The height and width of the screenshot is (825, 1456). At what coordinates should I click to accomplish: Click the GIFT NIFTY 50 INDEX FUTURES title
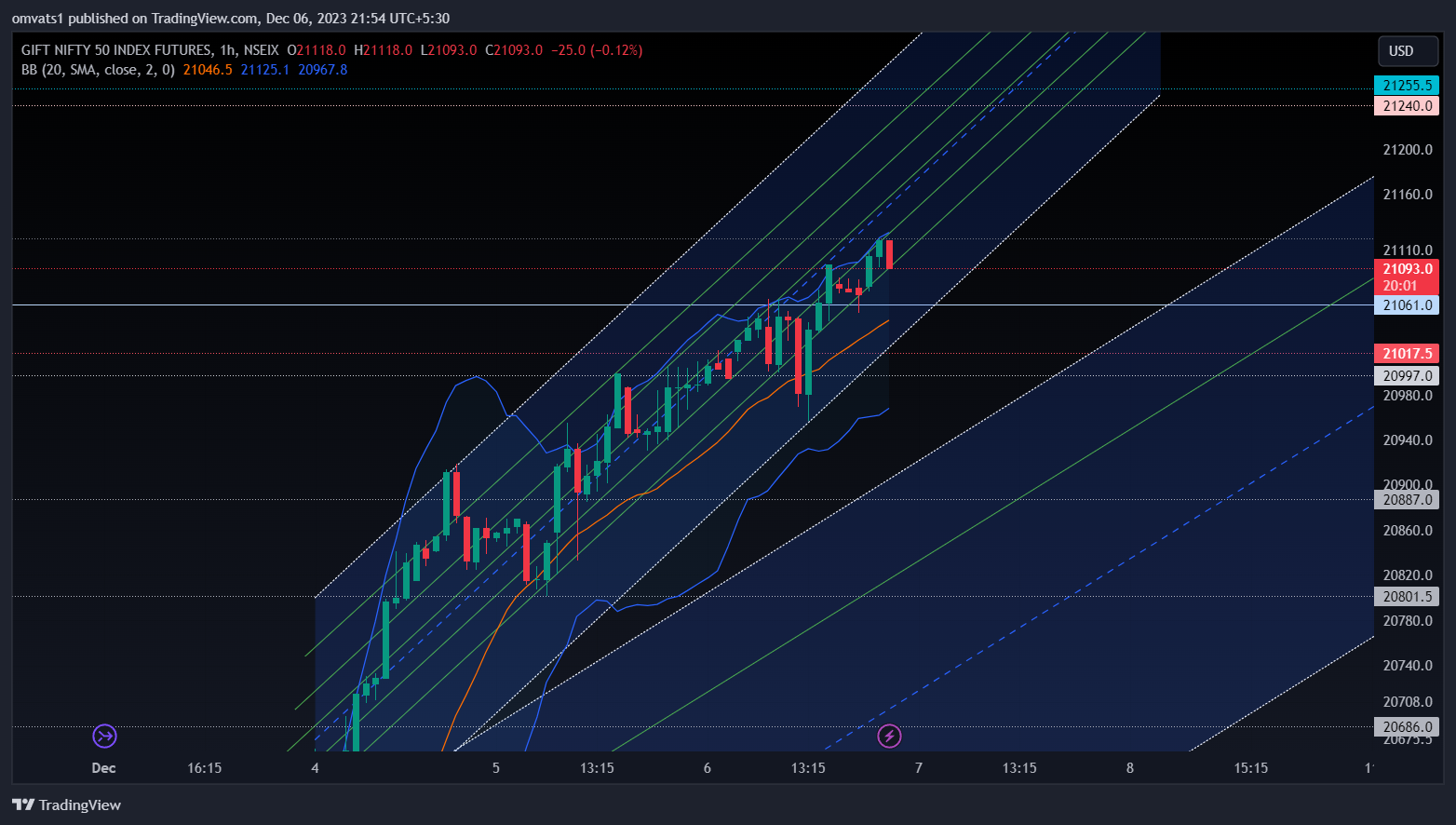pyautogui.click(x=116, y=50)
